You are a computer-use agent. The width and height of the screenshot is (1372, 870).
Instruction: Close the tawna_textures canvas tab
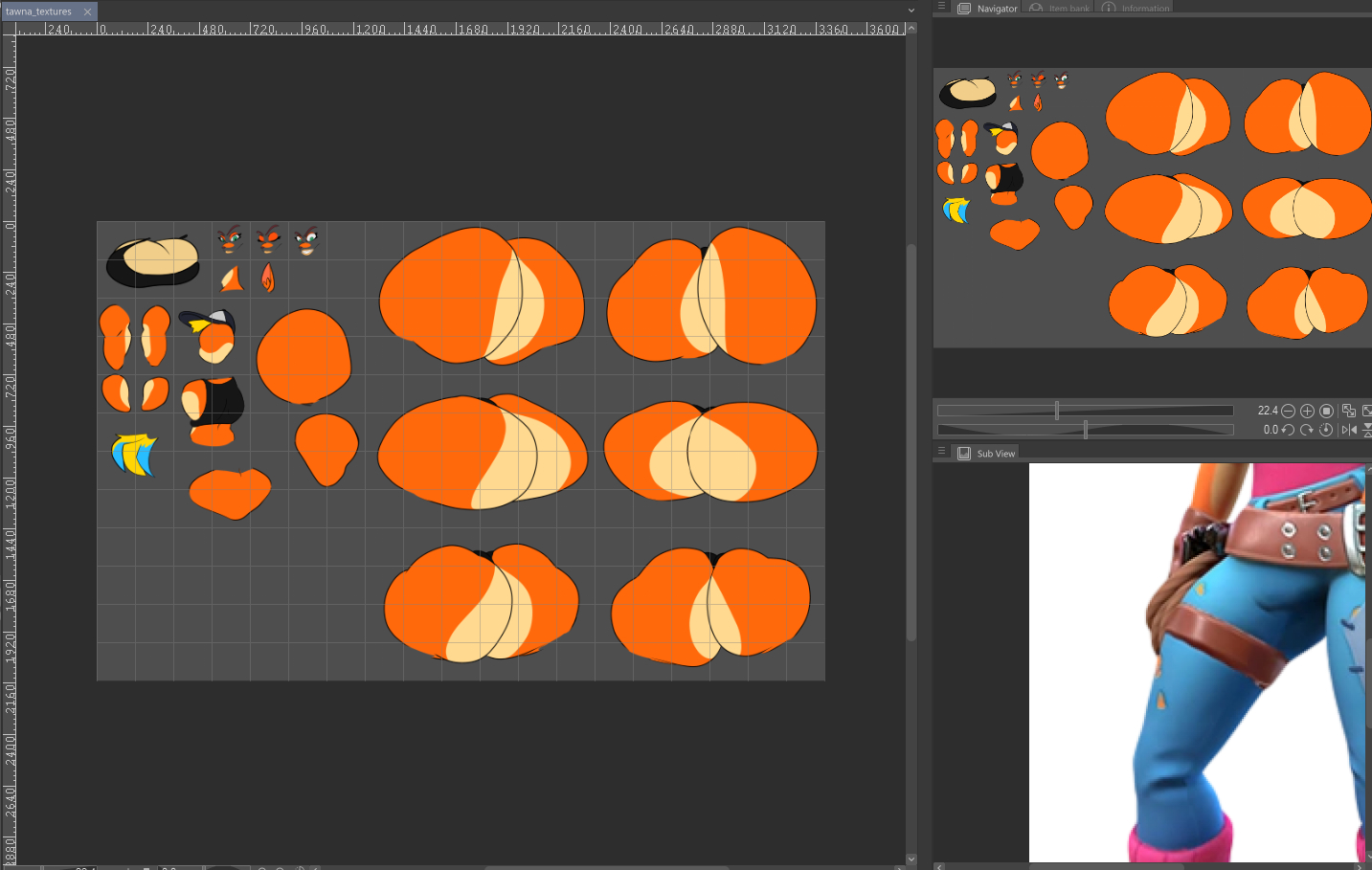point(87,11)
